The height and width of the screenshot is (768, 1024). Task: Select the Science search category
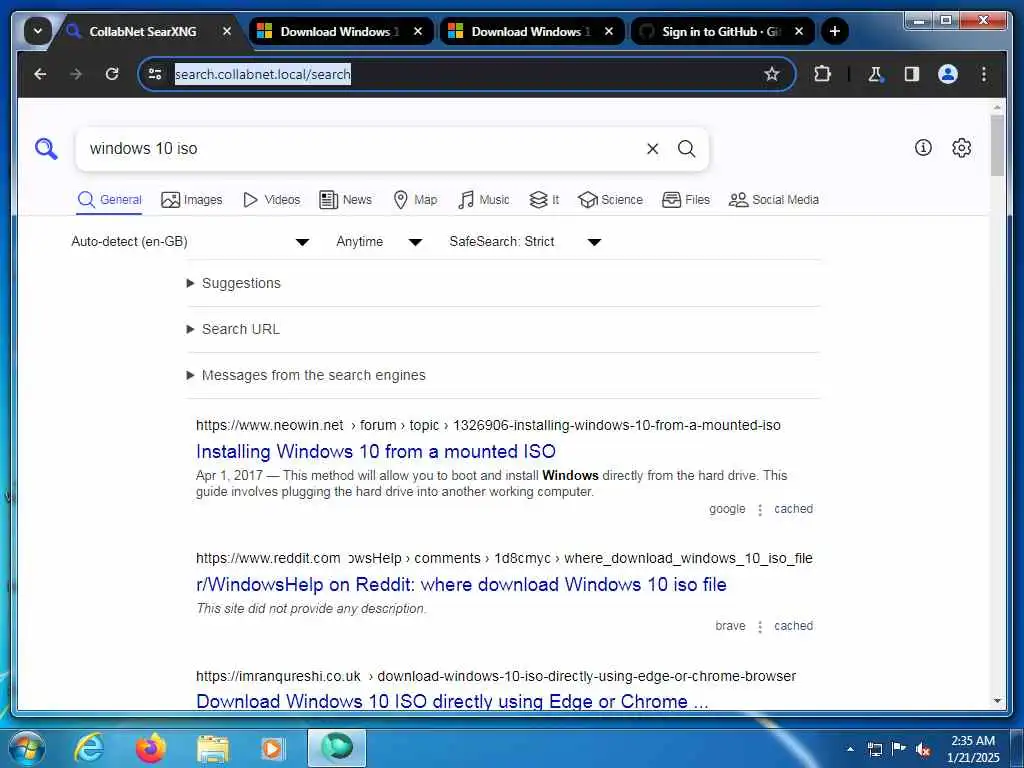(x=611, y=200)
